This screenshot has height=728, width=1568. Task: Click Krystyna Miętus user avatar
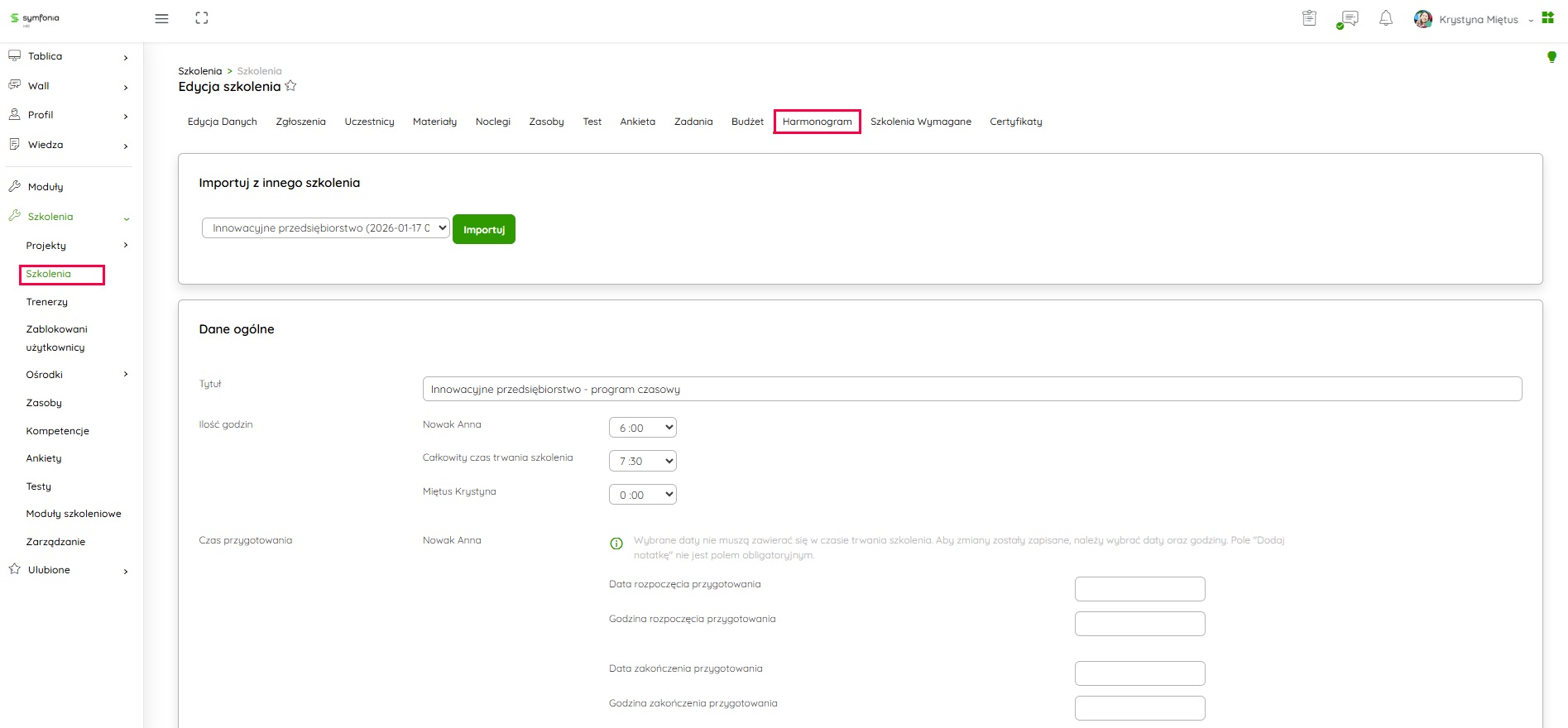1423,19
